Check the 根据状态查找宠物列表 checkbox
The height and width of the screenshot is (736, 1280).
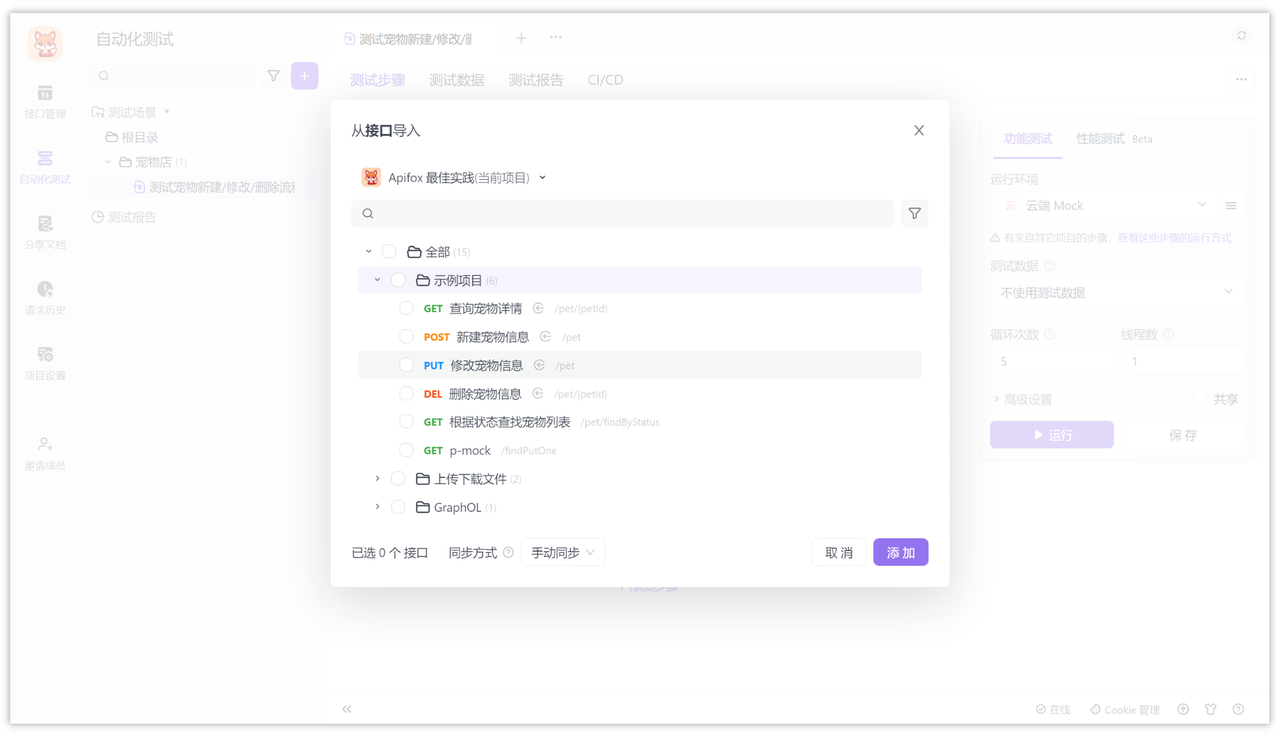(406, 422)
